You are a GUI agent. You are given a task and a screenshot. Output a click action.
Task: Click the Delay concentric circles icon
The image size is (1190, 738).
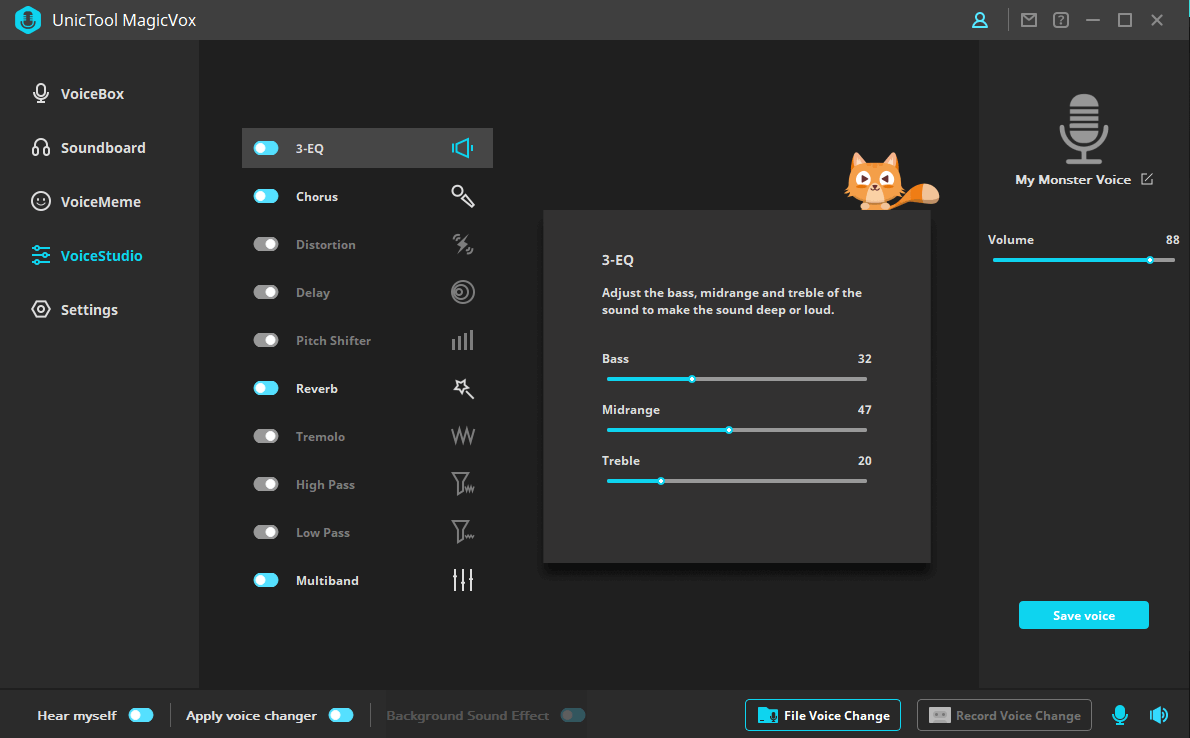pyautogui.click(x=462, y=292)
